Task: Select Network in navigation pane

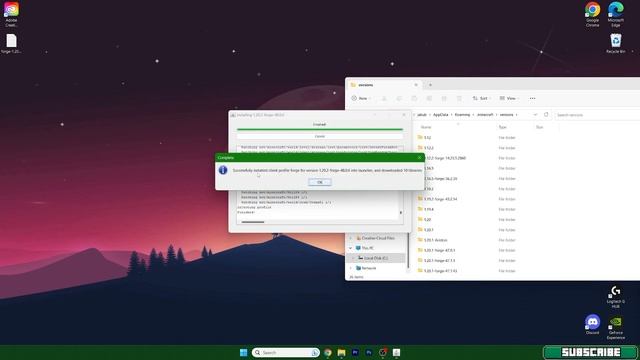Action: [x=369, y=268]
